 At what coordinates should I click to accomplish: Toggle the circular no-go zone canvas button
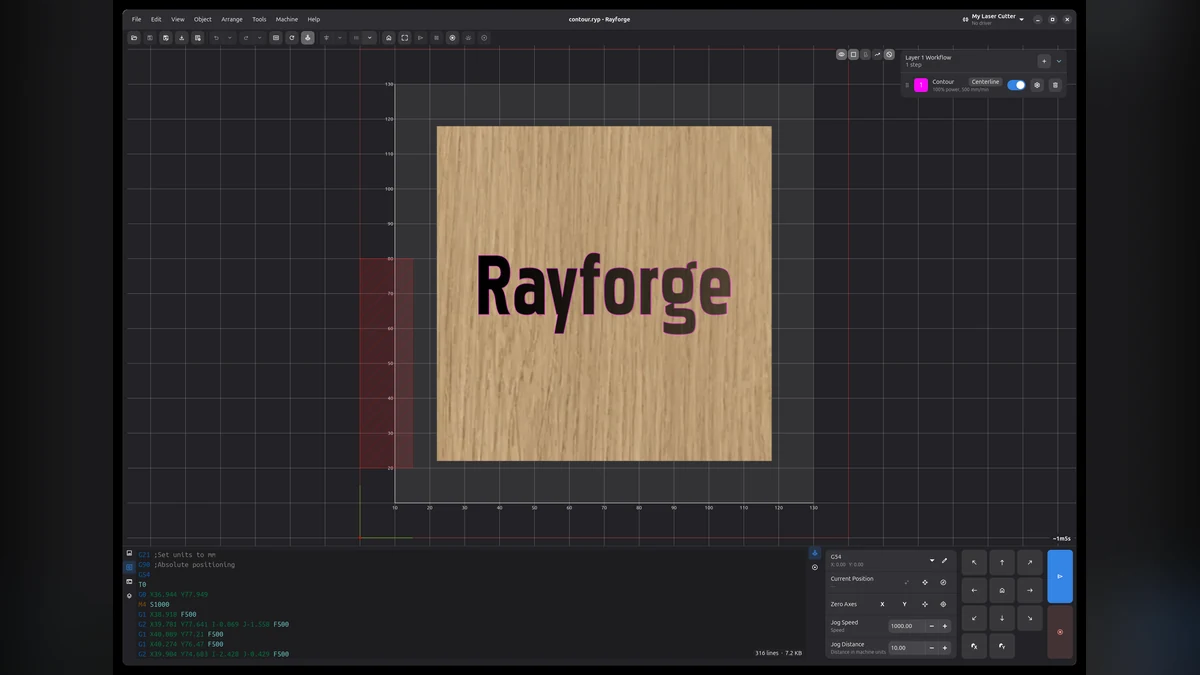(x=889, y=54)
